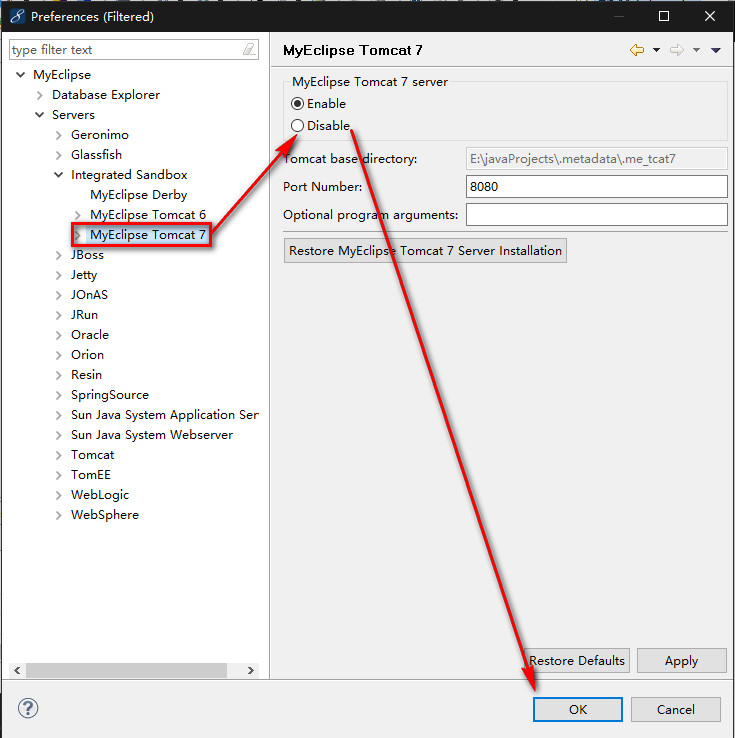Screen dimensions: 735x738
Task: Expand the Glassfish server node
Action: [58, 154]
